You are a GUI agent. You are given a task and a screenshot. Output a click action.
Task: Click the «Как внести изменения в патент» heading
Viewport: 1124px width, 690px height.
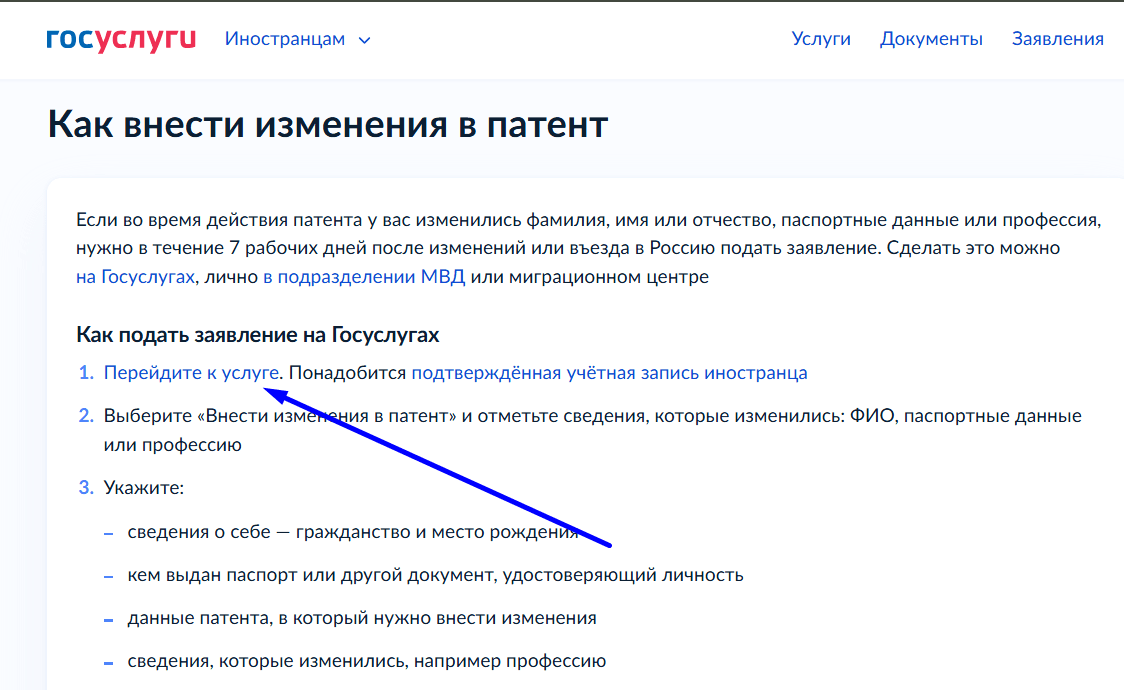tap(328, 126)
